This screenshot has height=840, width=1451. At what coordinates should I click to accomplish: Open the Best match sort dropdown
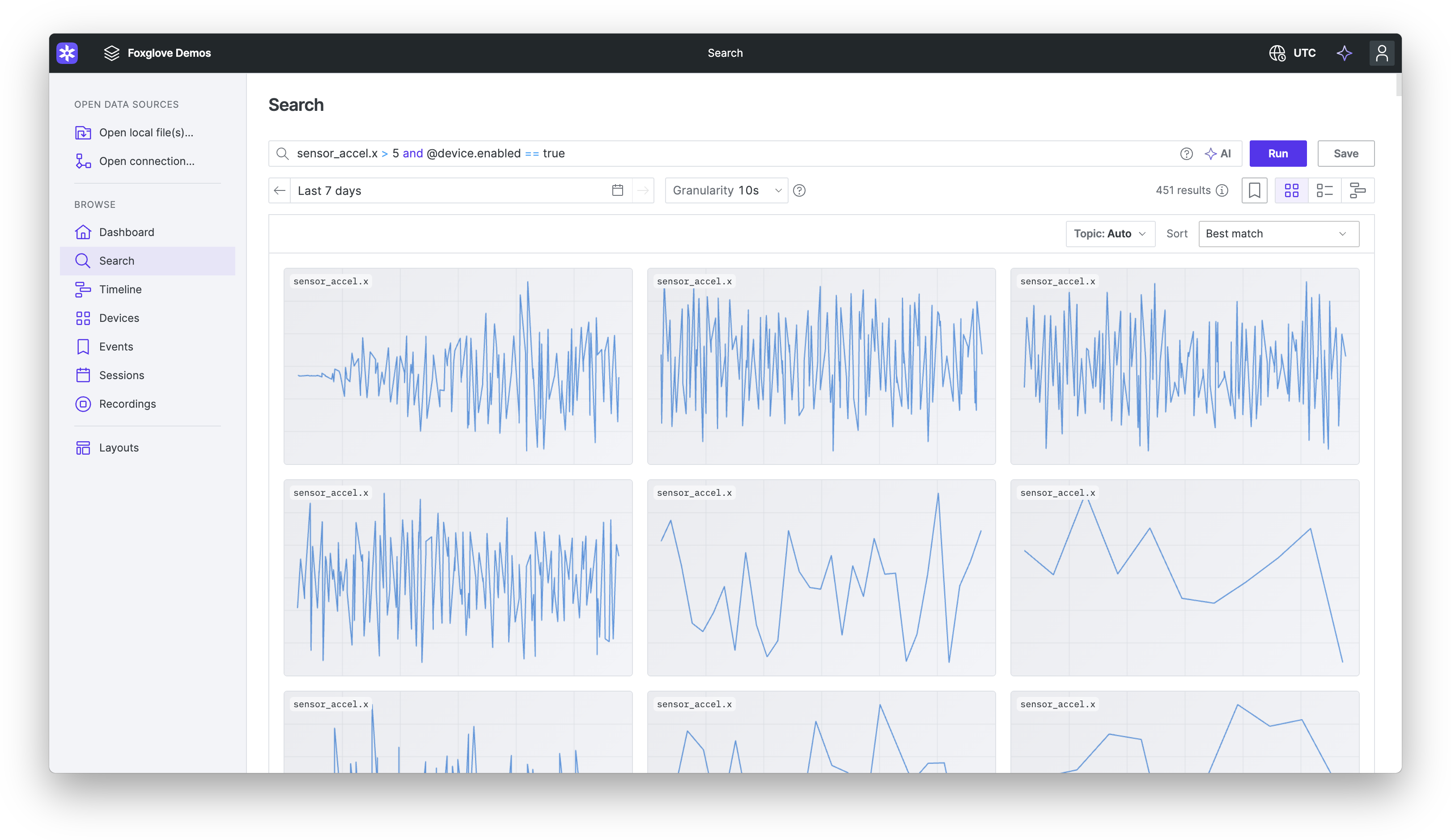tap(1279, 234)
